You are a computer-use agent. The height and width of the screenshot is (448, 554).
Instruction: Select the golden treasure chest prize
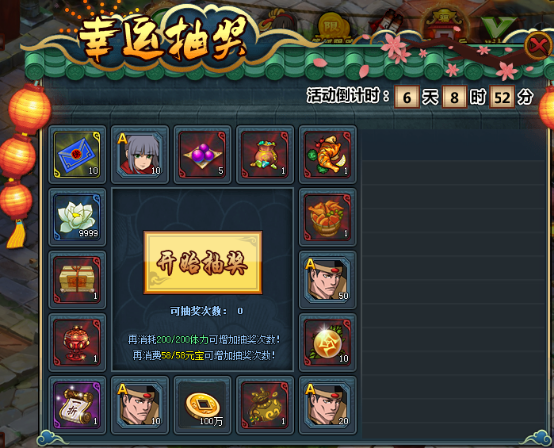click(x=77, y=280)
